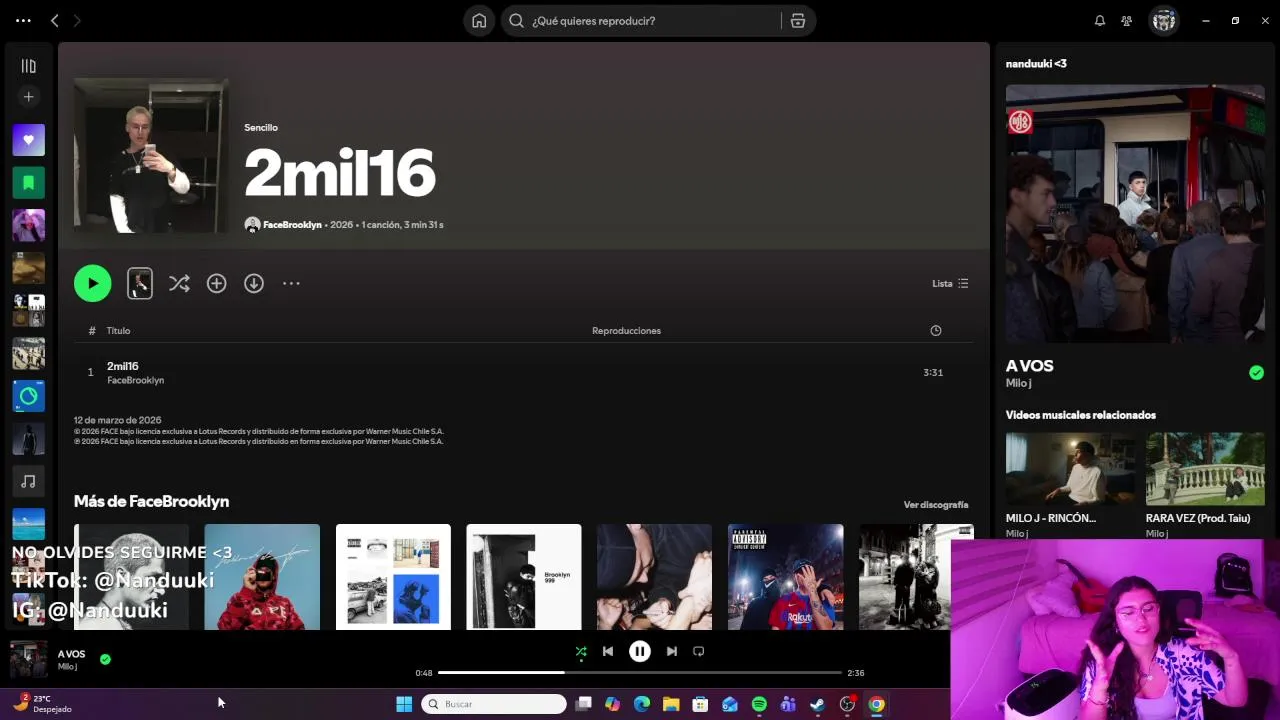This screenshot has height=720, width=1280.
Task: Open the Spotify three-dots app menu
Action: pos(23,20)
